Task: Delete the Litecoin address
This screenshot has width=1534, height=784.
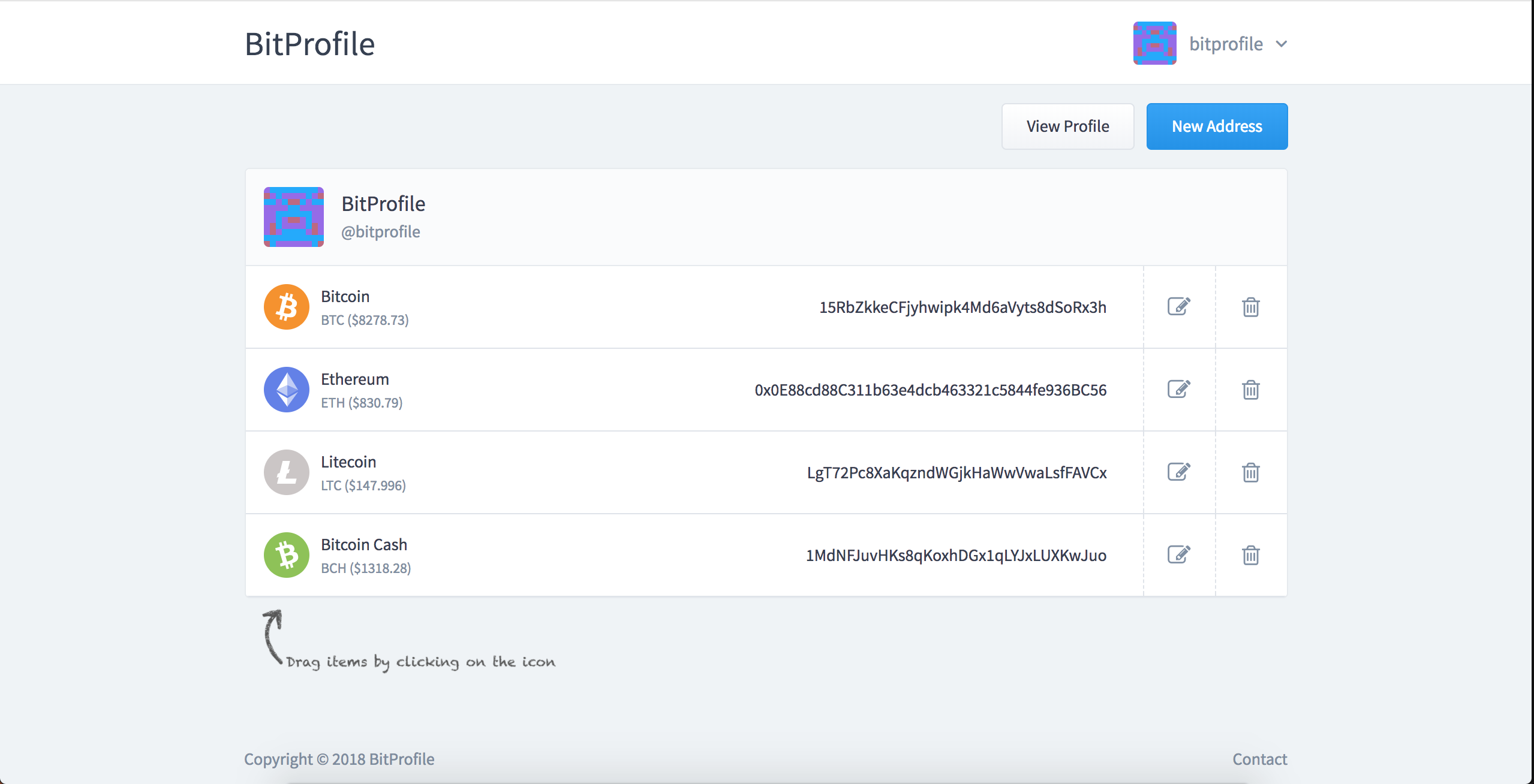Action: click(1250, 472)
